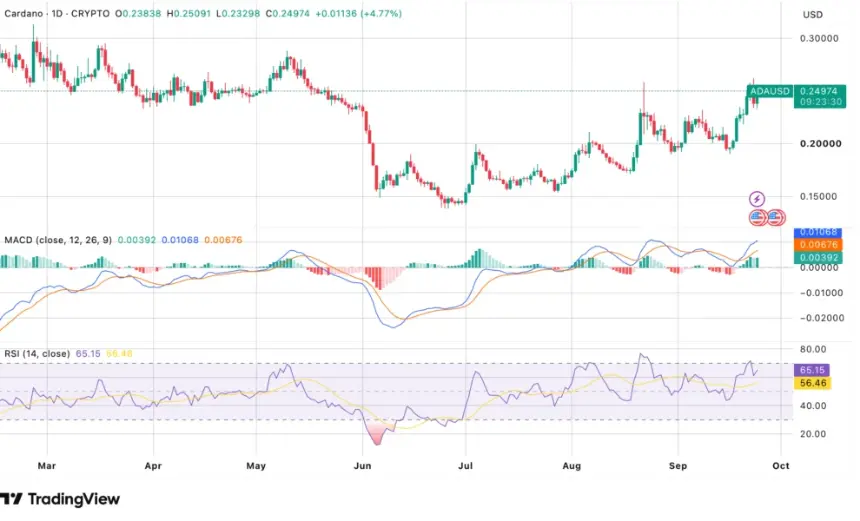Click the 65.15 value in RSI legend
Viewport: 860px width, 521px height.
coord(88,354)
